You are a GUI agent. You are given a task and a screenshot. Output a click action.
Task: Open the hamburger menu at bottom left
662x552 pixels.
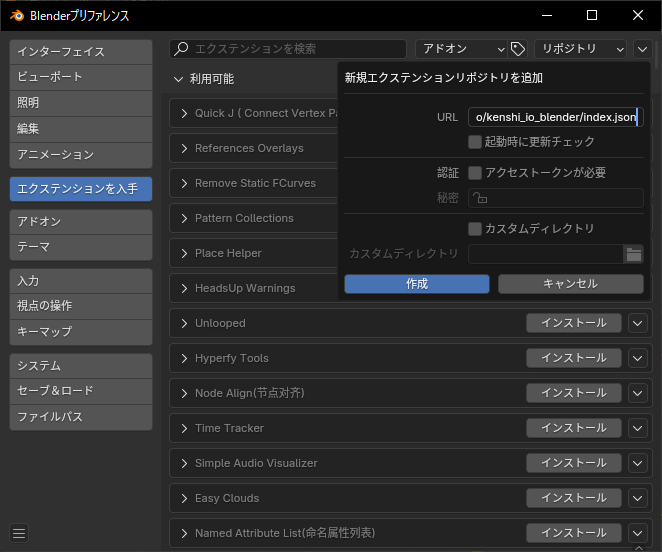pyautogui.click(x=19, y=533)
